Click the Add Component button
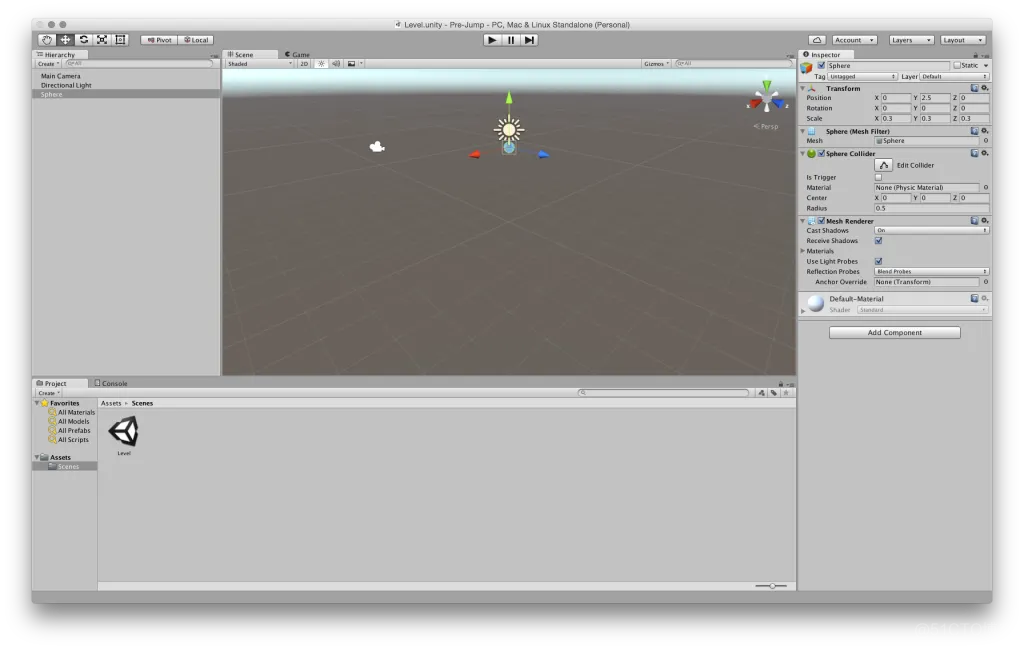This screenshot has width=1024, height=649. 894,332
